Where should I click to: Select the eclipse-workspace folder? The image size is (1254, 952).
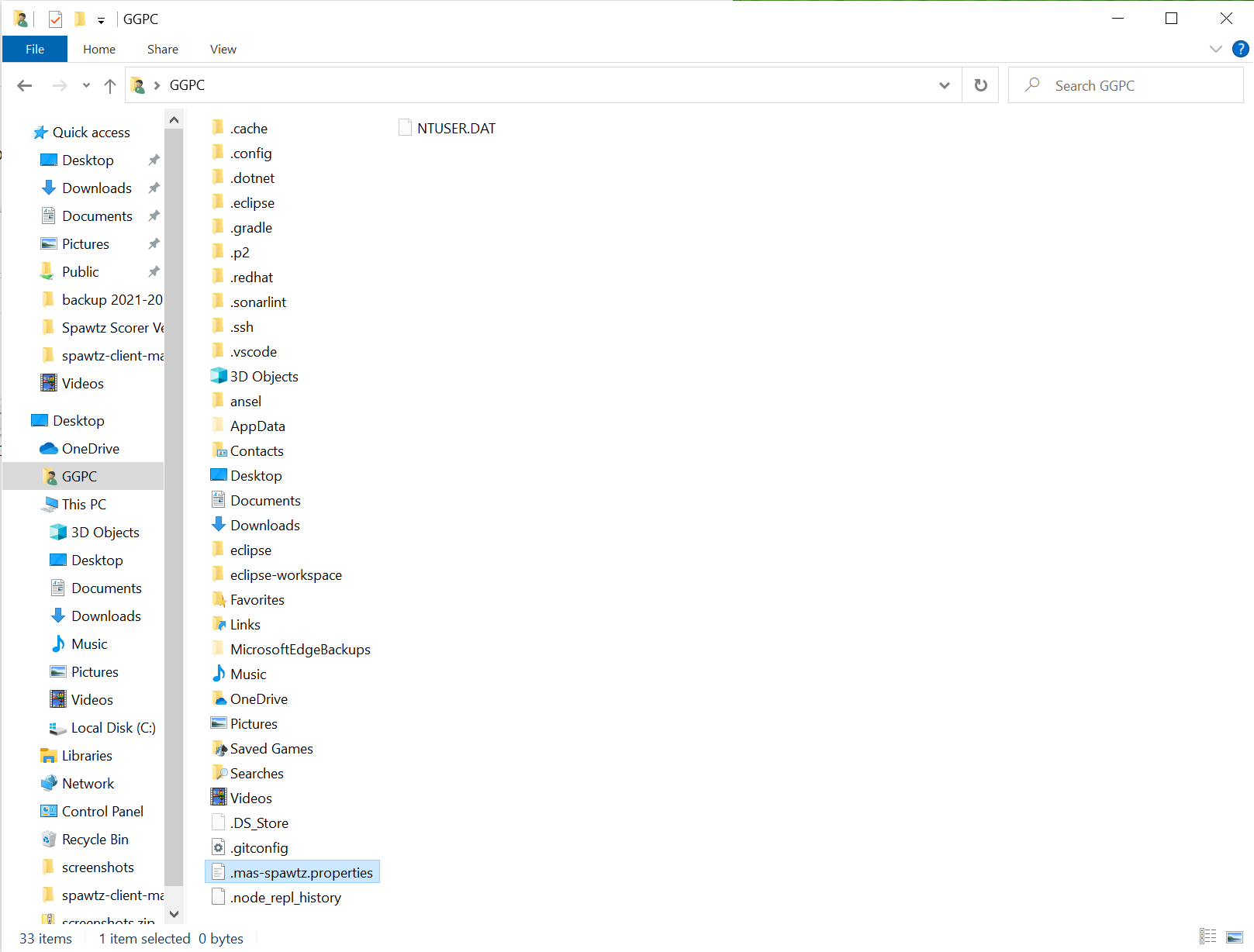(x=277, y=574)
